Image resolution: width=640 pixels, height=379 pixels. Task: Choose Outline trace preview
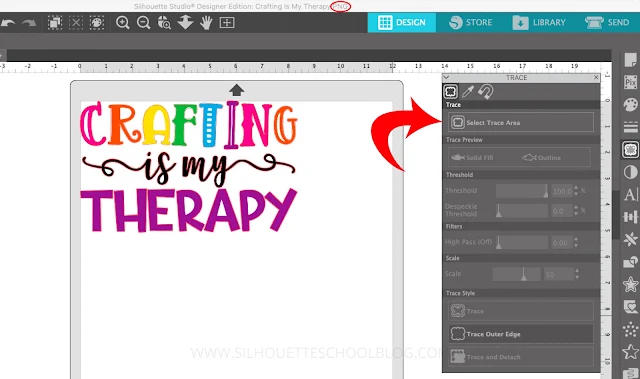[541, 157]
